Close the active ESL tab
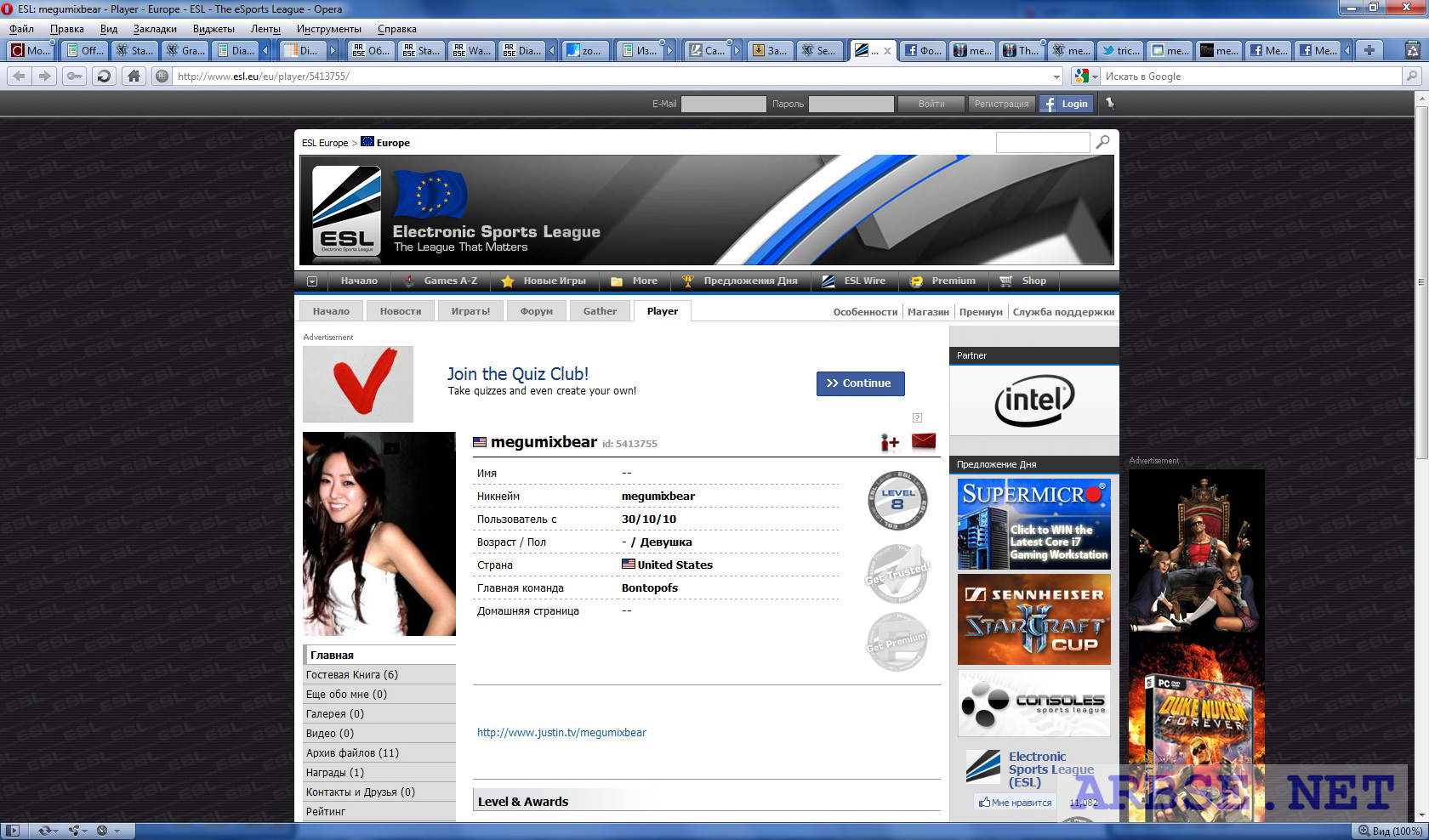Viewport: 1429px width, 840px height. coord(887,51)
